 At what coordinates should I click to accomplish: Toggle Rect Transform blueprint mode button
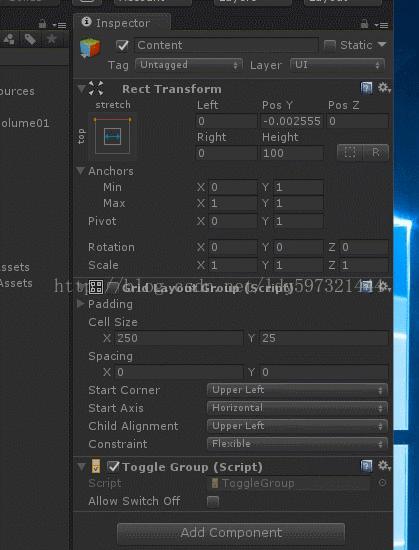350,153
